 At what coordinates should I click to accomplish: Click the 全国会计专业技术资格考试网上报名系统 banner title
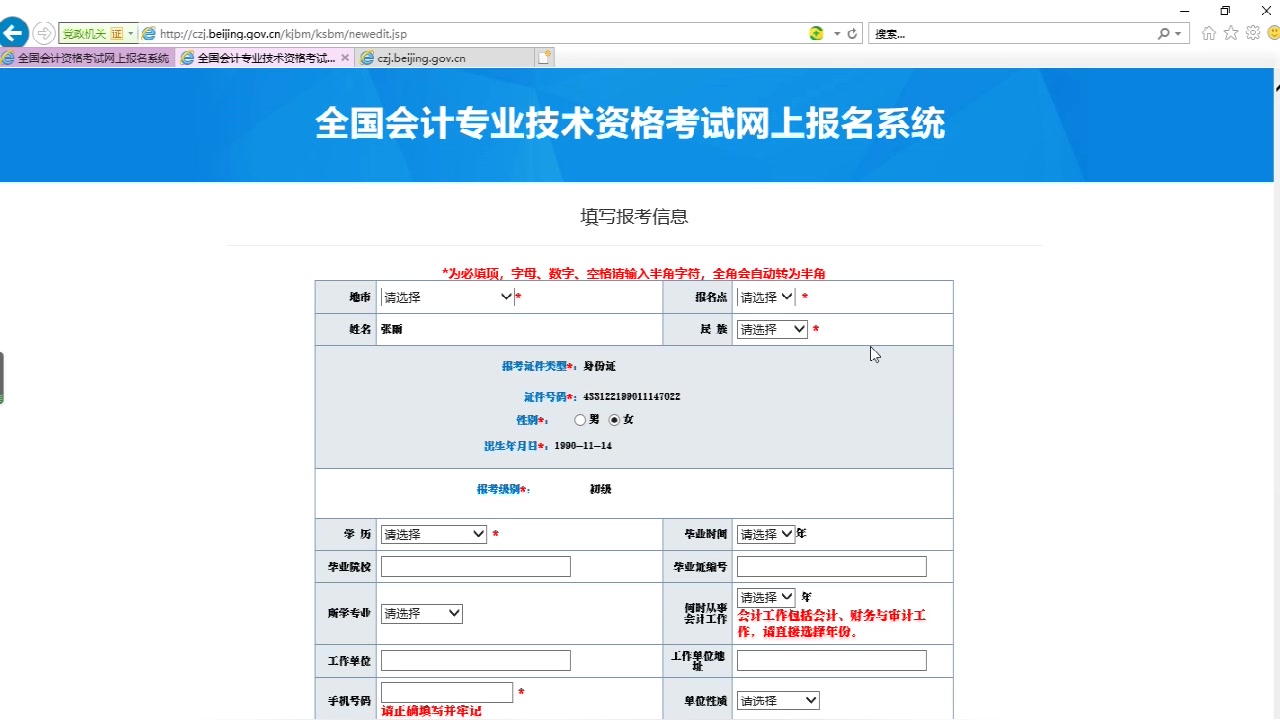(x=630, y=124)
